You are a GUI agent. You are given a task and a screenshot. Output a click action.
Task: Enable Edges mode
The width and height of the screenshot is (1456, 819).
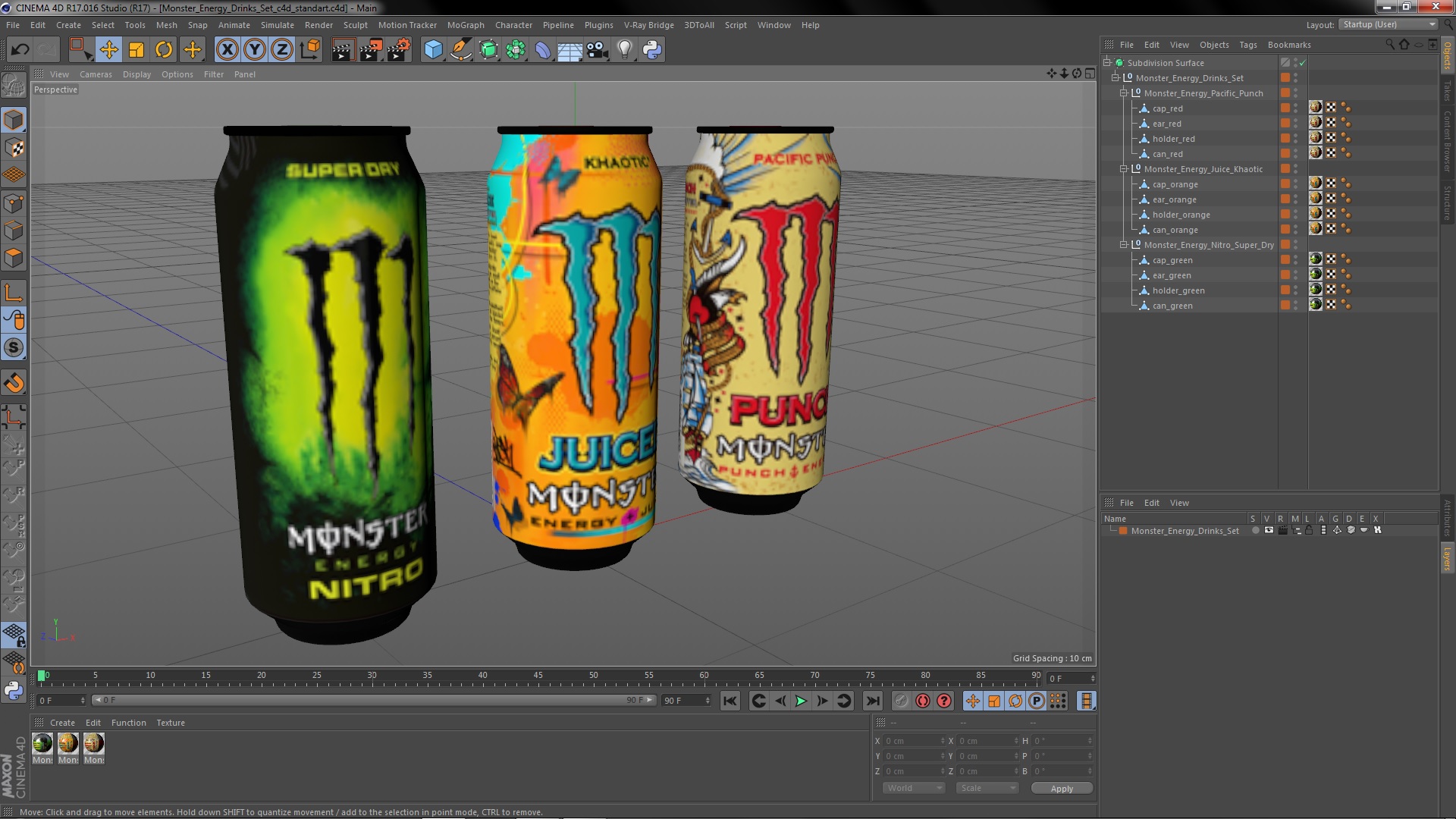coord(14,231)
